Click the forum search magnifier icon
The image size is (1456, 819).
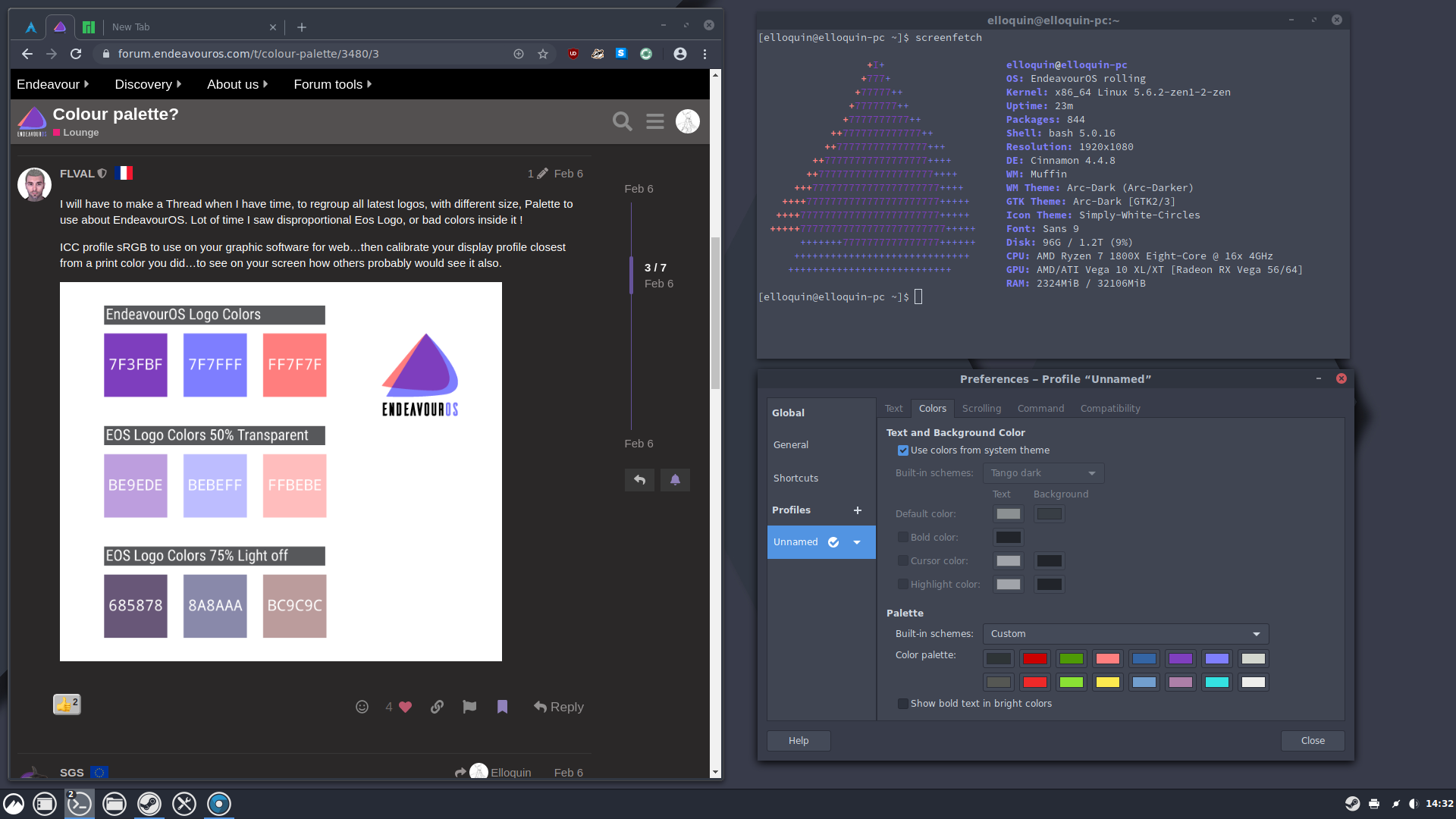622,121
